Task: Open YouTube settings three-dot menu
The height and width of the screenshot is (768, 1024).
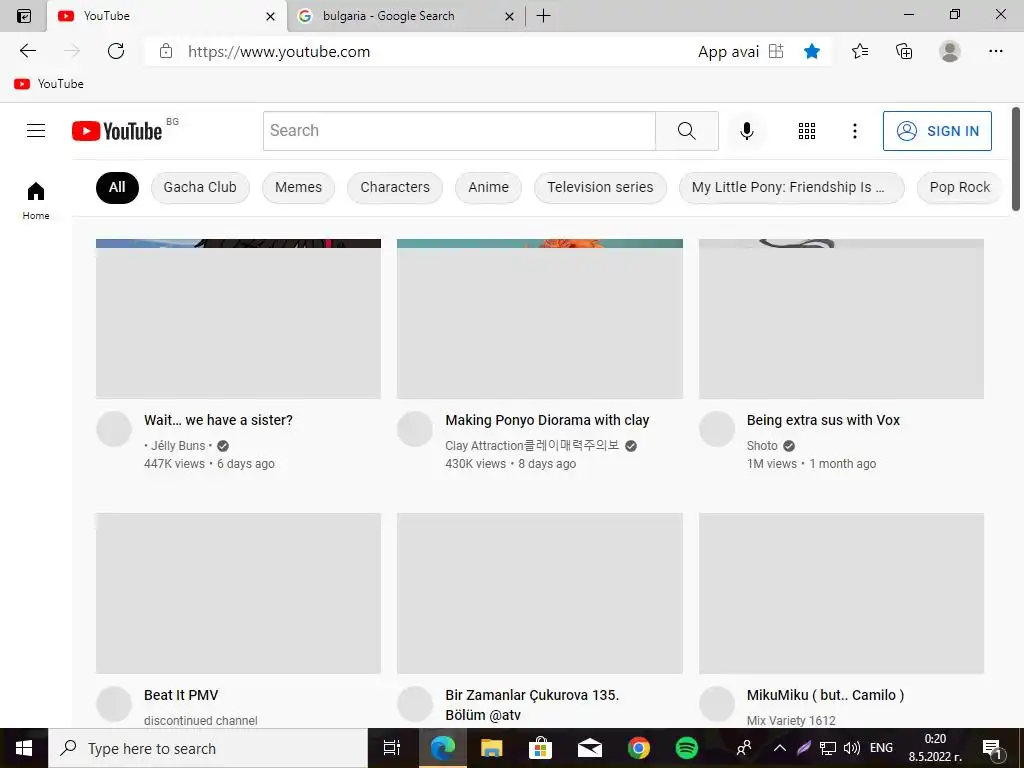Action: [x=854, y=131]
